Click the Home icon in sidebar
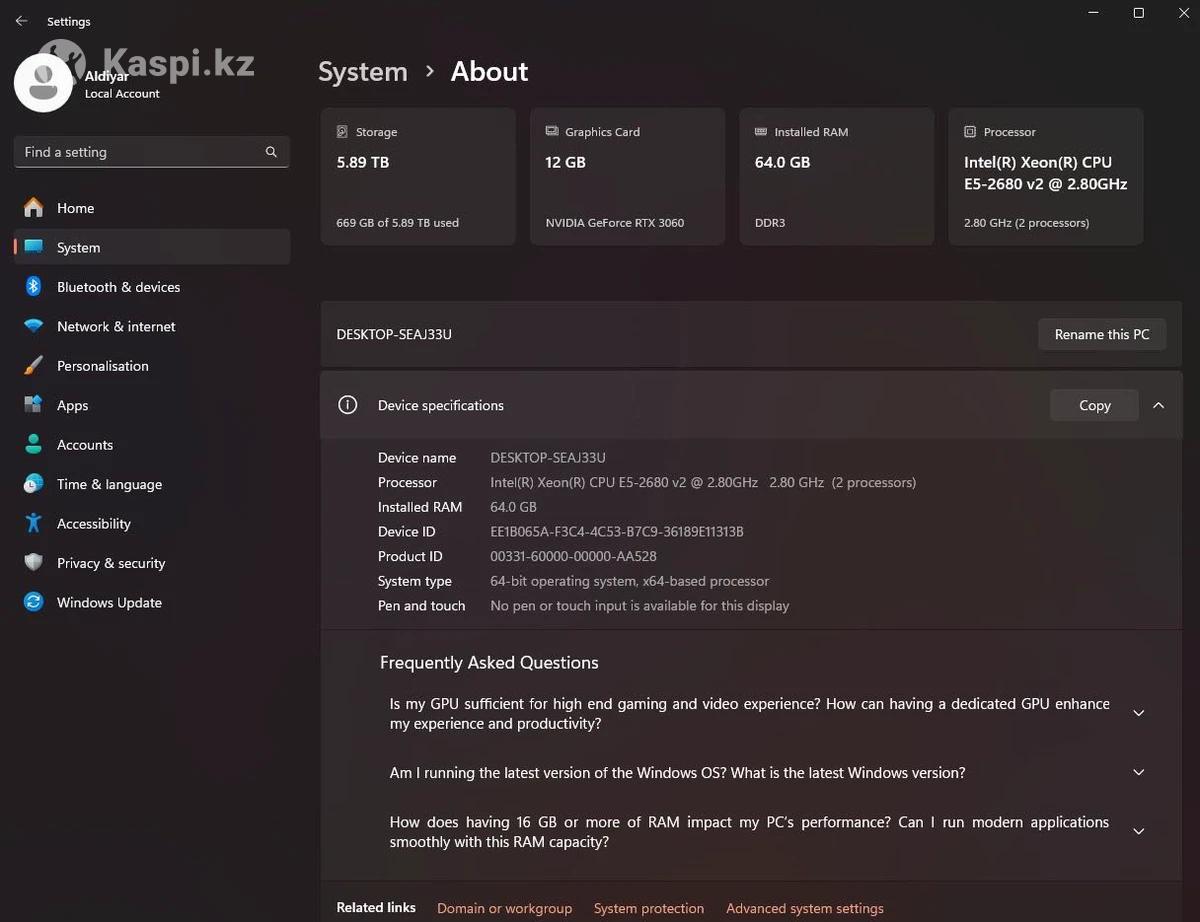 (x=34, y=208)
